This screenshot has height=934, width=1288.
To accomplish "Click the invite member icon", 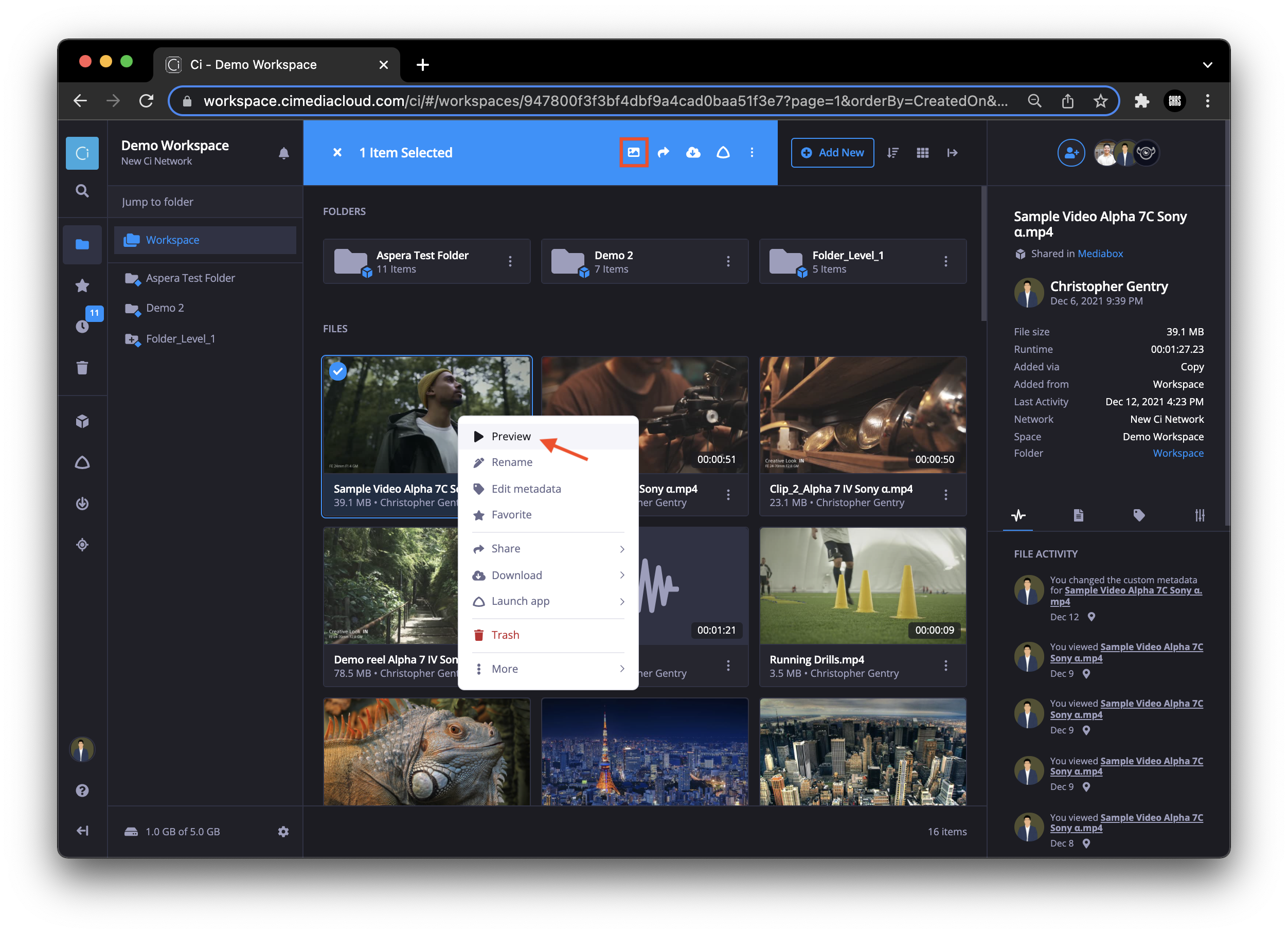I will [1071, 152].
